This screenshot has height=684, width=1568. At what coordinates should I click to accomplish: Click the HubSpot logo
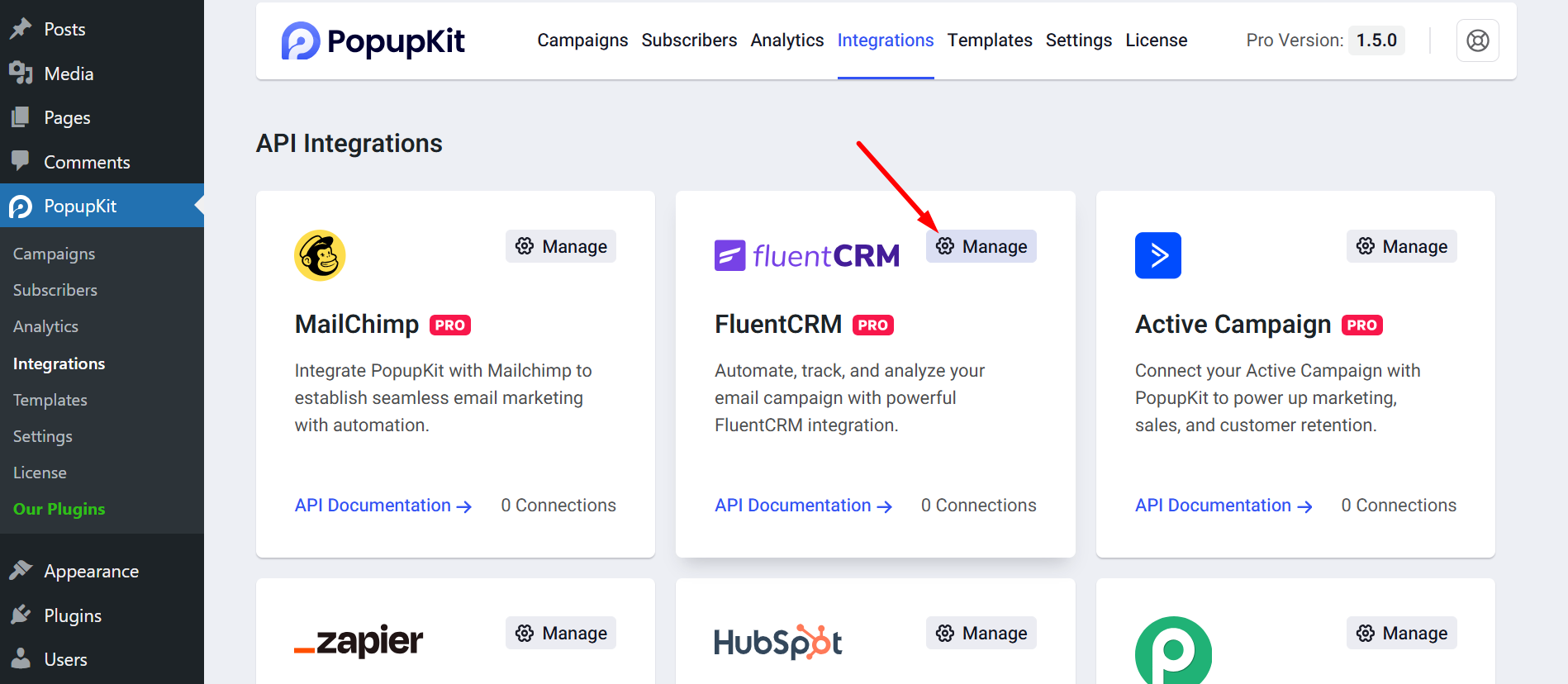pyautogui.click(x=777, y=642)
